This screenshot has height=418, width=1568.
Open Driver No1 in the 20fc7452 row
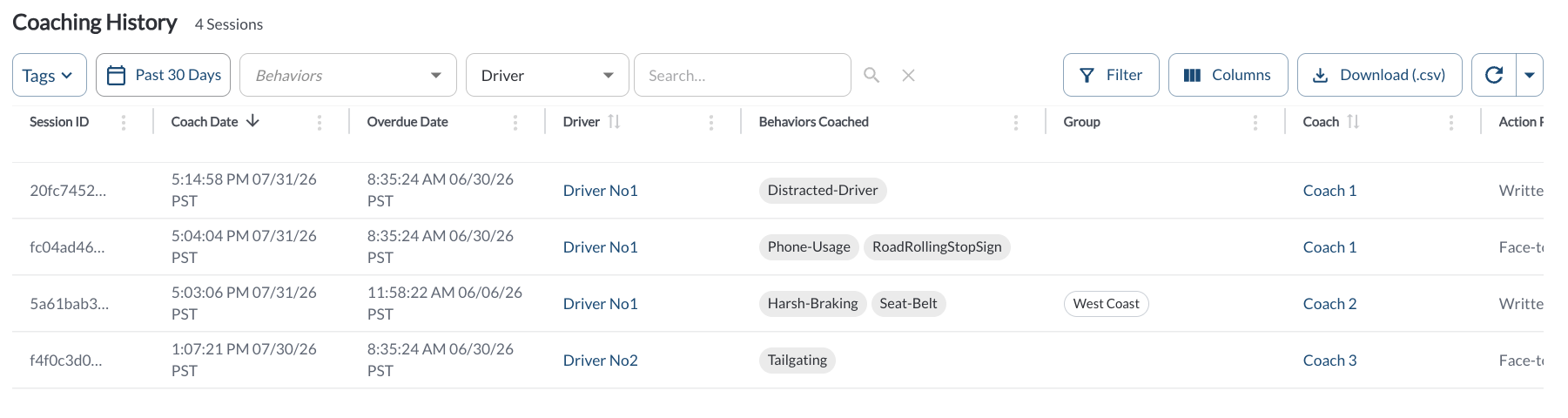point(601,191)
